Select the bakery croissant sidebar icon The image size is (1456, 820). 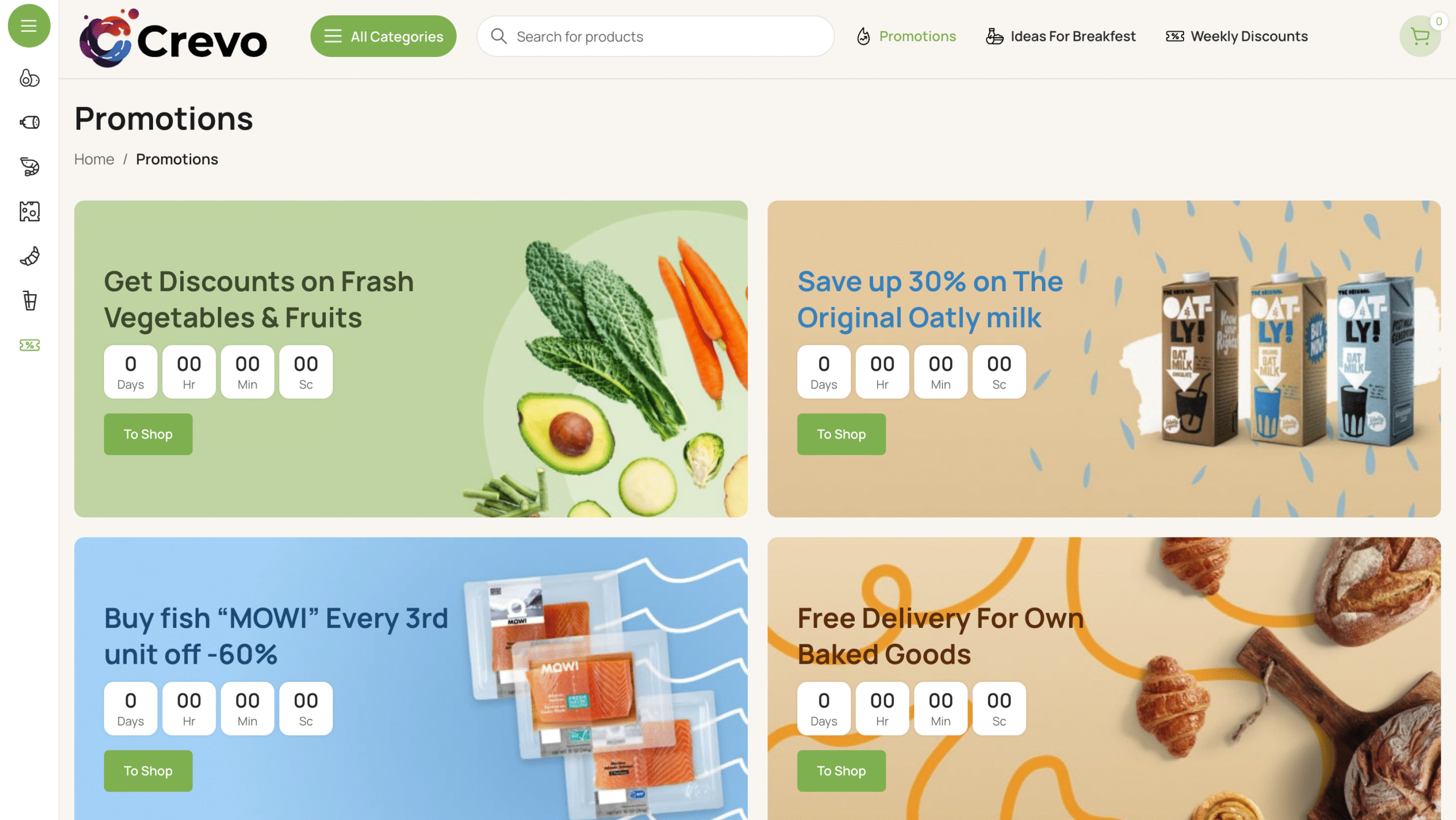click(x=30, y=256)
